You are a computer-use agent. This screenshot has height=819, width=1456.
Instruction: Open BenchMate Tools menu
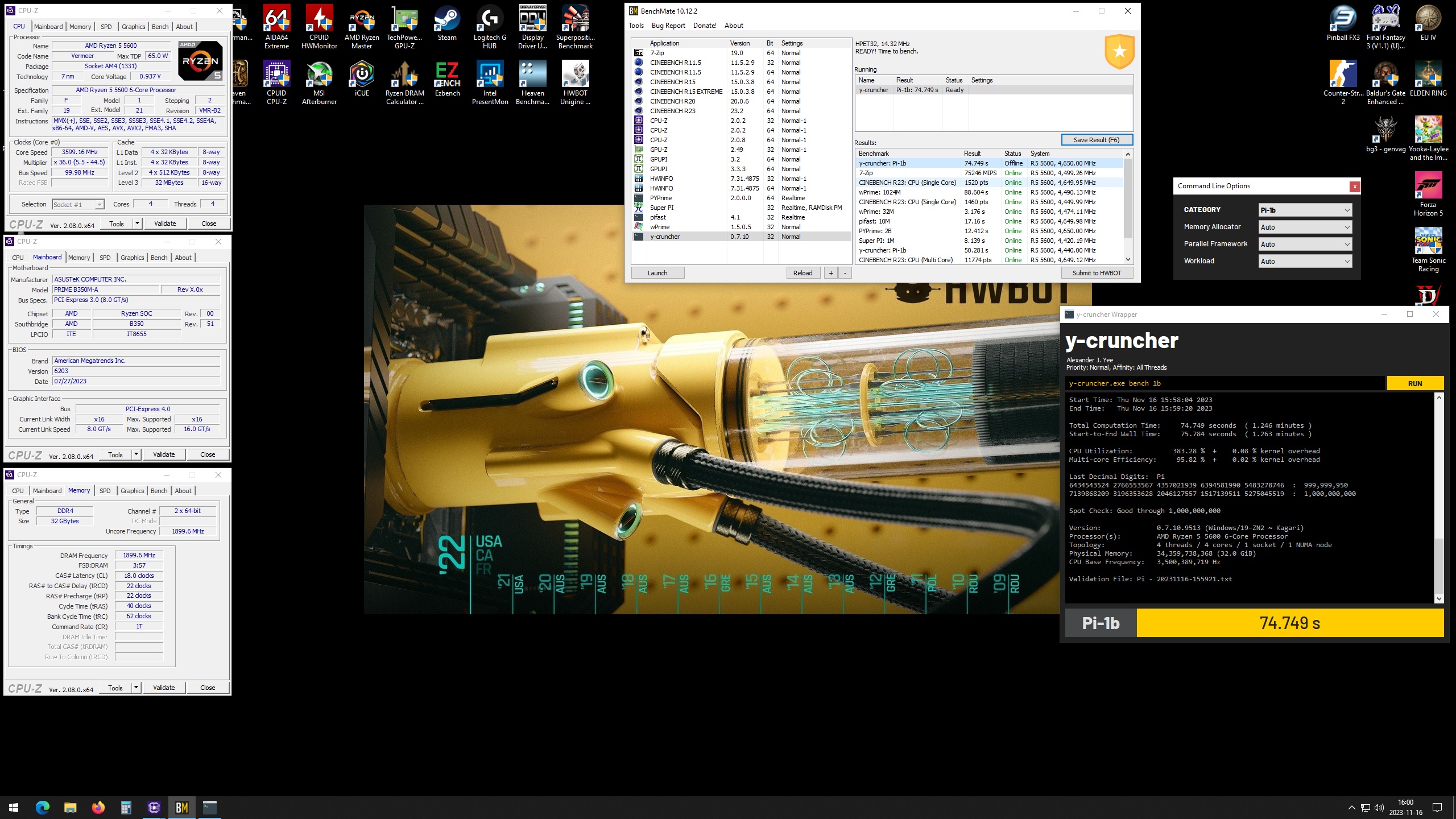coord(636,26)
